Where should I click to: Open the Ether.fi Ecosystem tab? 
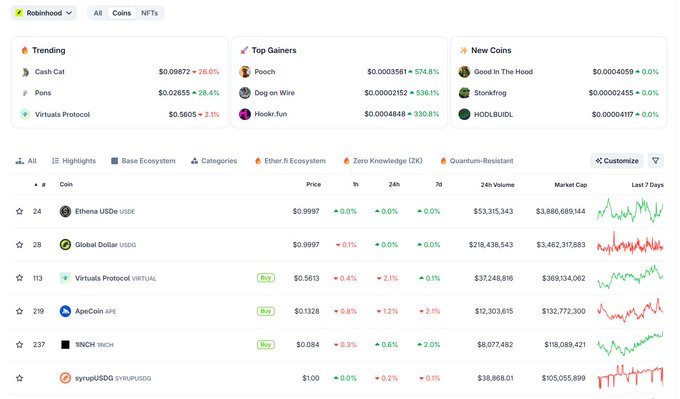pos(290,161)
